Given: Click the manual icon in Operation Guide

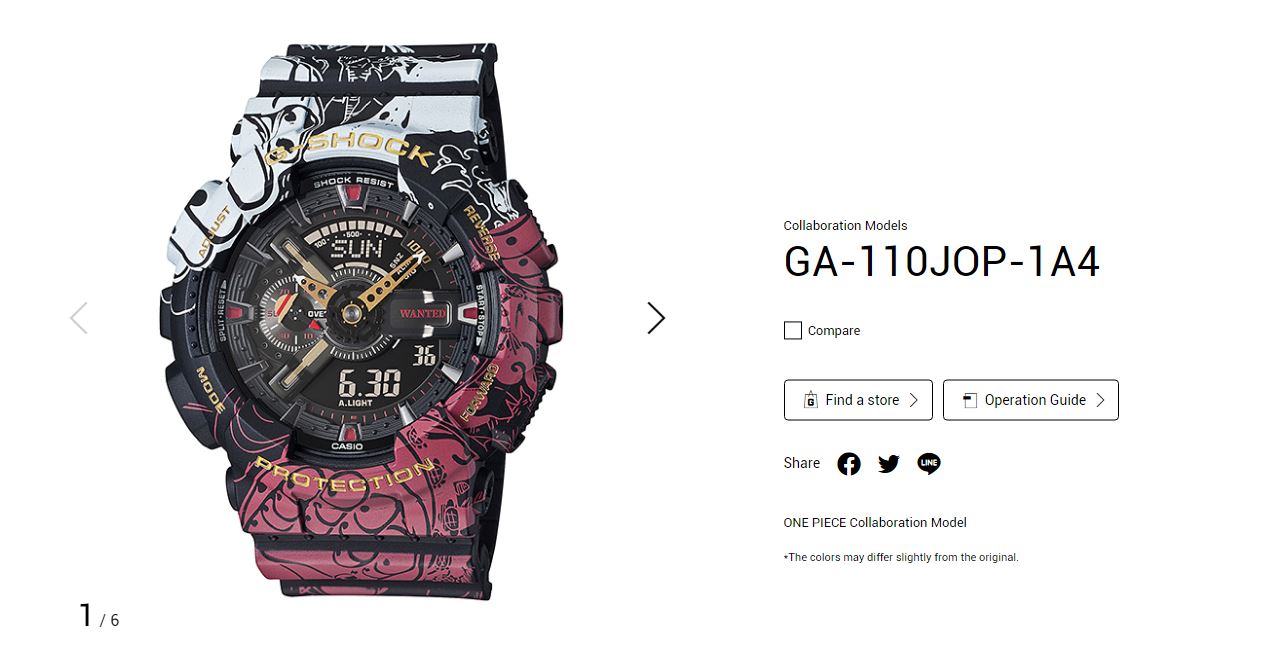Looking at the screenshot, I should coord(969,400).
